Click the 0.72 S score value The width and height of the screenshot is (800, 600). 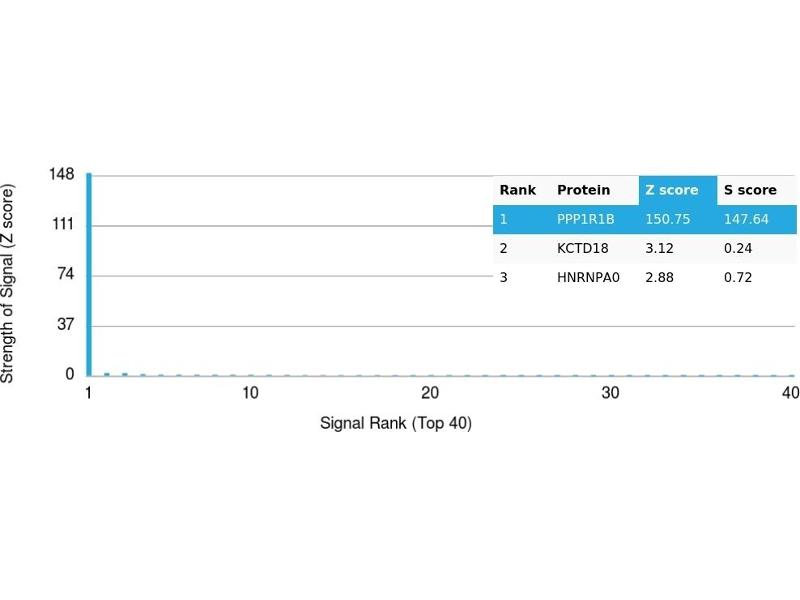click(738, 277)
